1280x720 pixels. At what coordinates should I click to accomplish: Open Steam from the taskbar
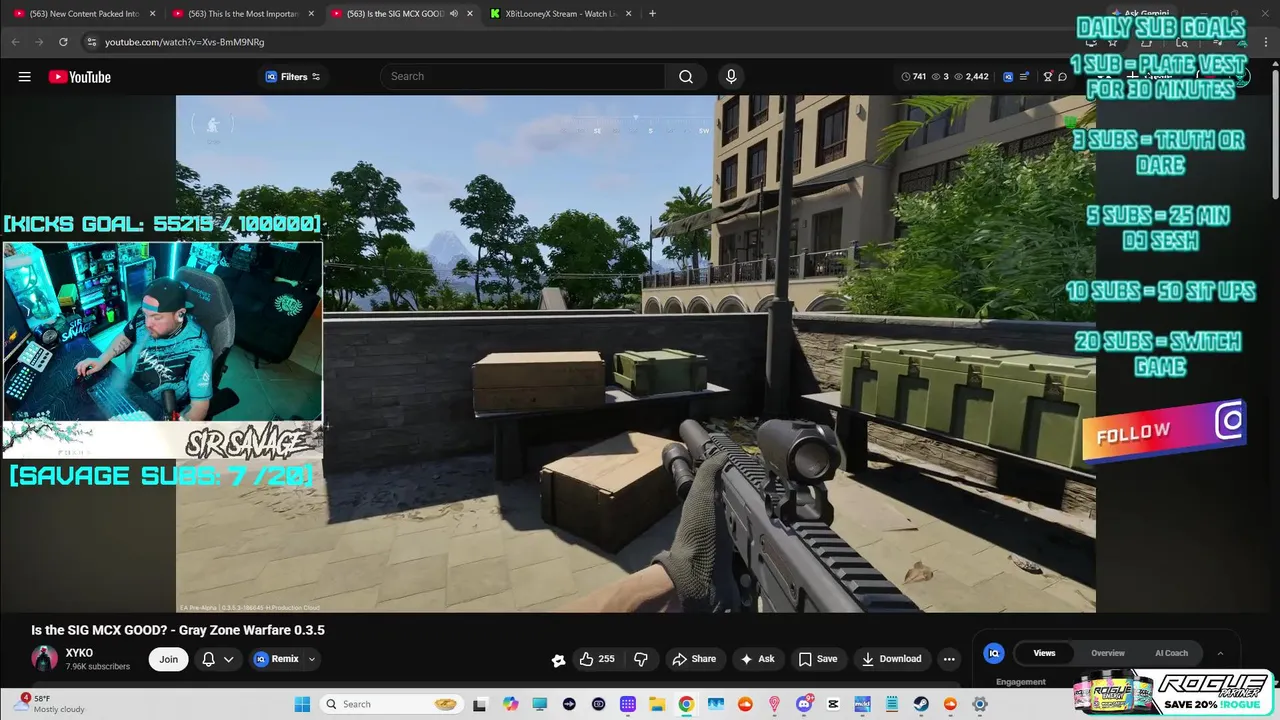(921, 704)
